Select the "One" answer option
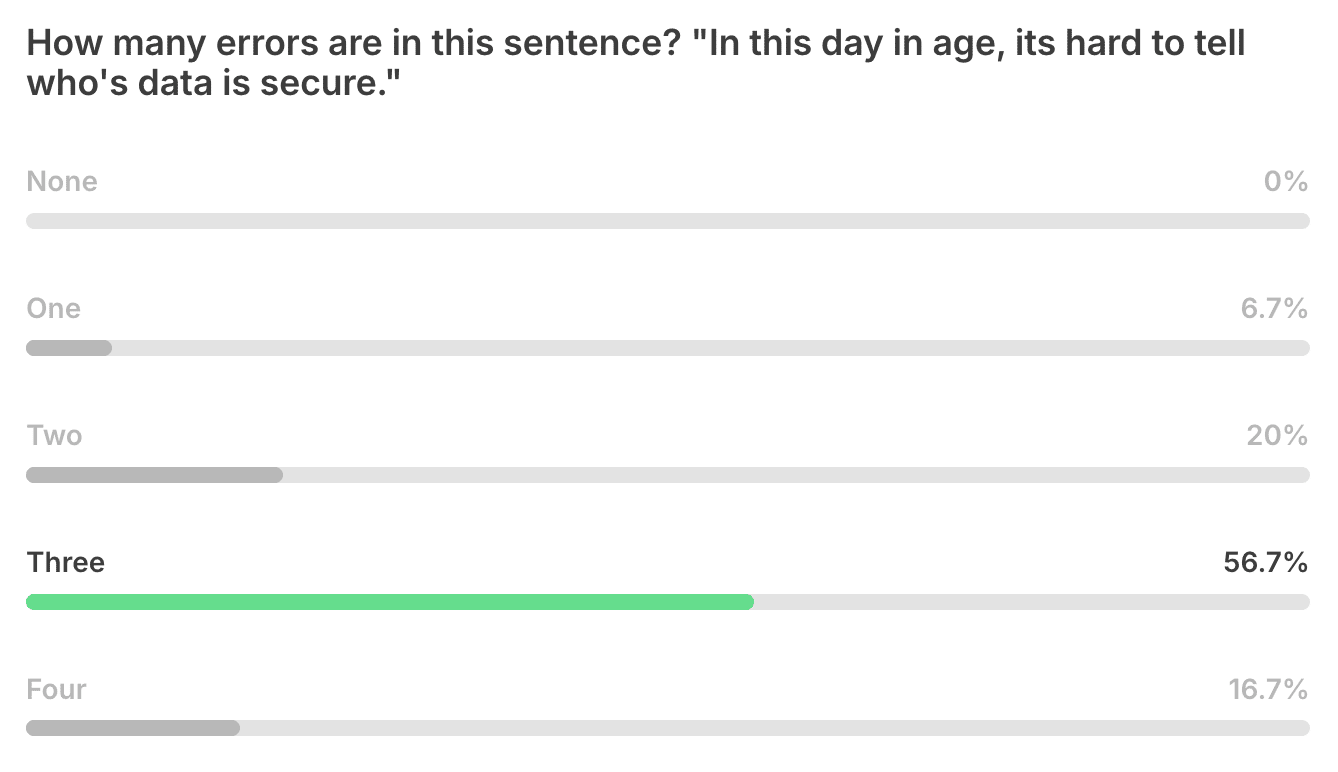1338x772 pixels. coord(54,309)
